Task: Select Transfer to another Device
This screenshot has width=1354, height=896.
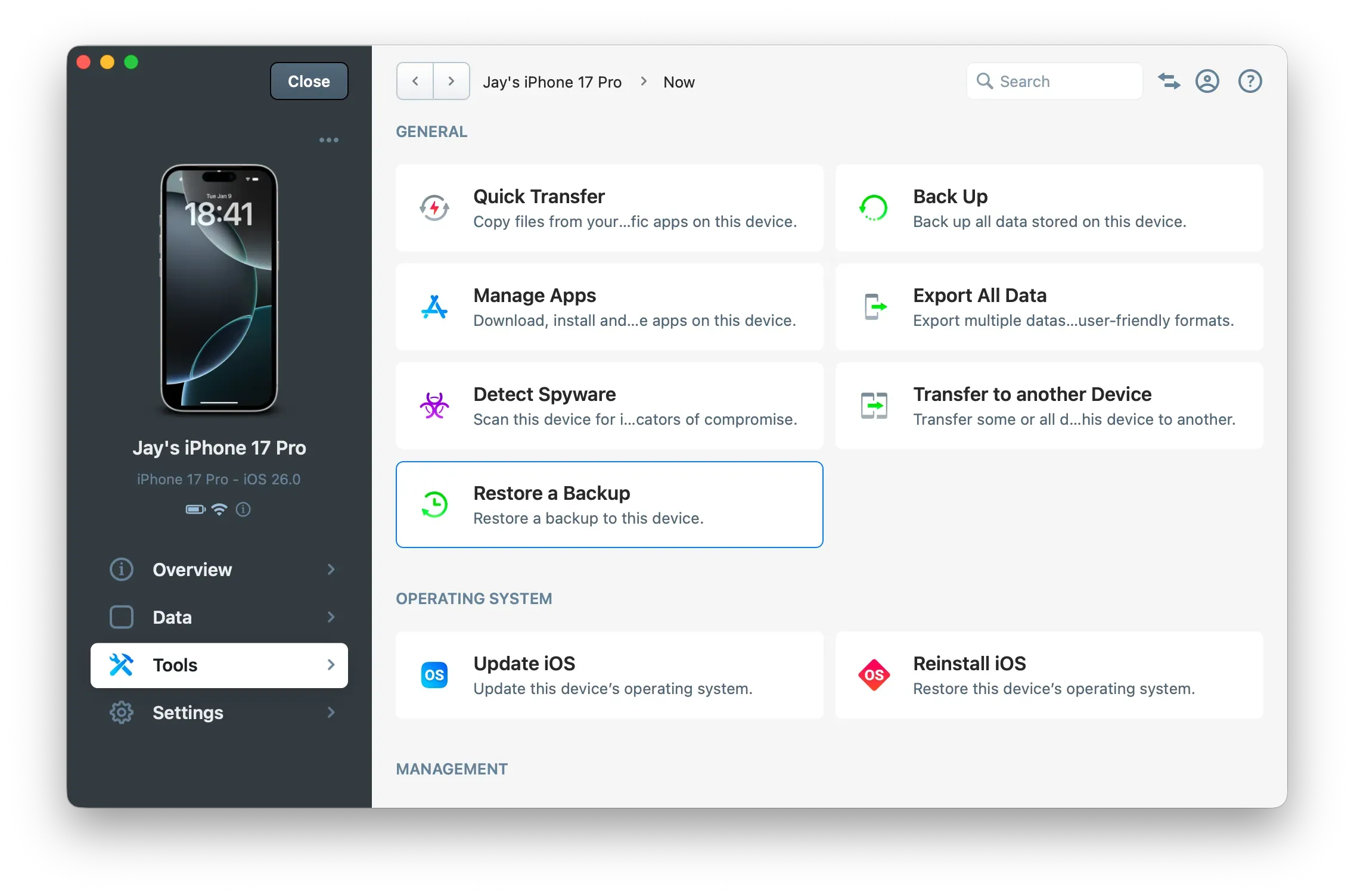Action: [1049, 406]
